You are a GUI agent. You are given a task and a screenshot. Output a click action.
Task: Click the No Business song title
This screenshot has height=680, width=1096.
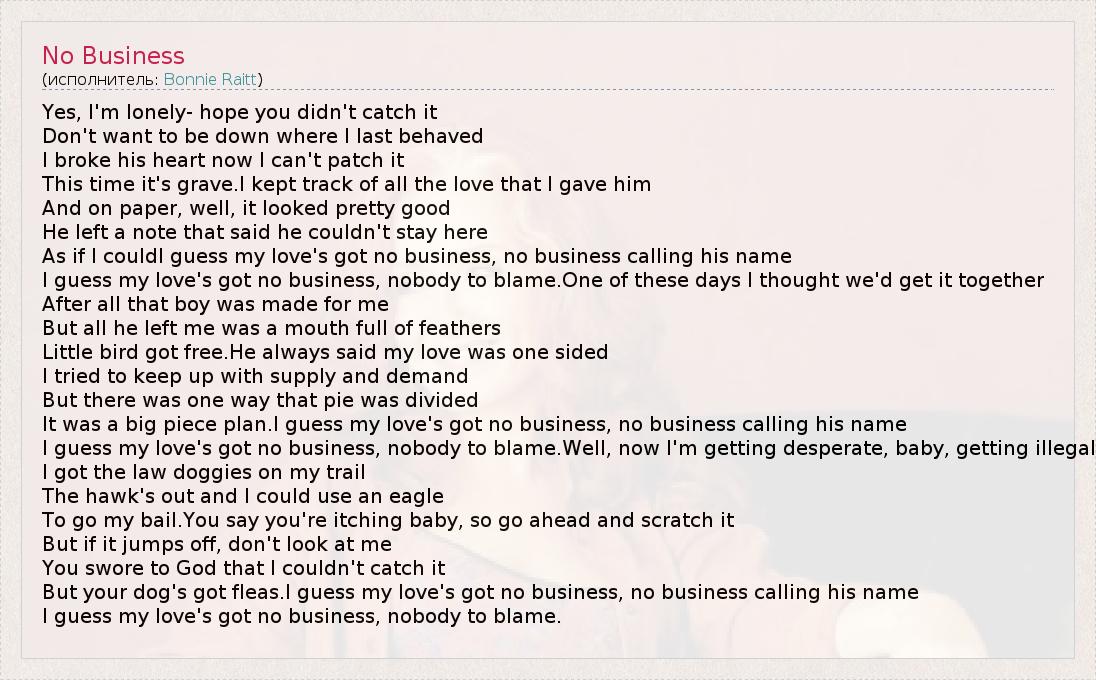(x=113, y=56)
